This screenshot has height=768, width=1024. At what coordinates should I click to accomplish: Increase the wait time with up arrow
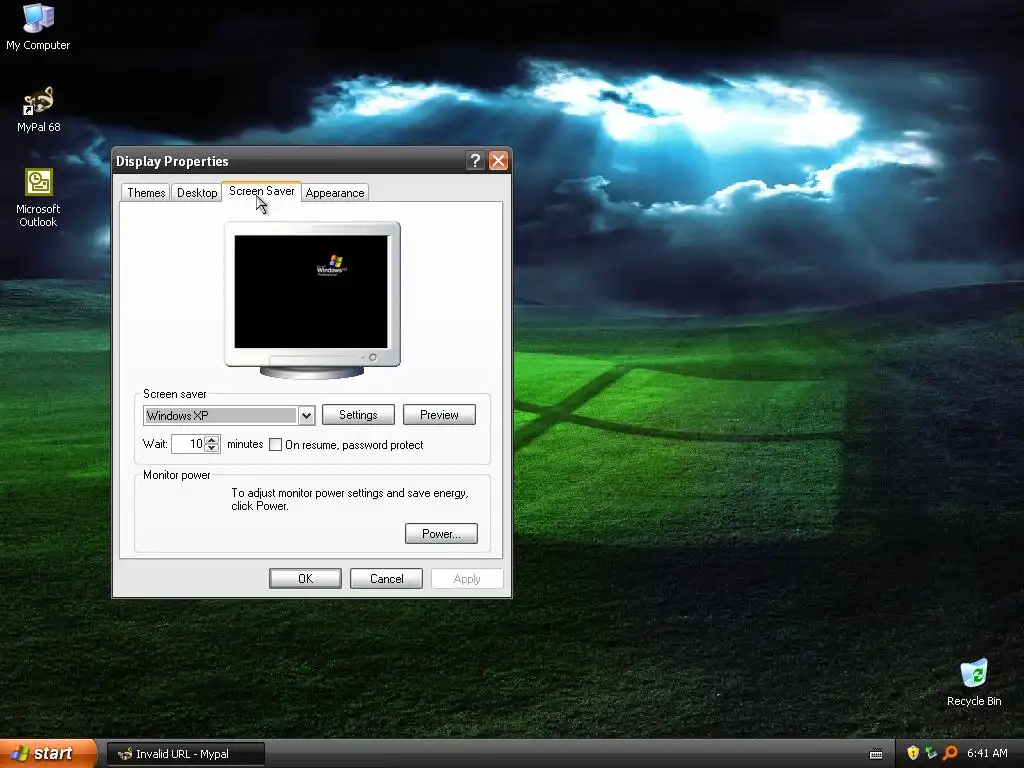point(212,440)
